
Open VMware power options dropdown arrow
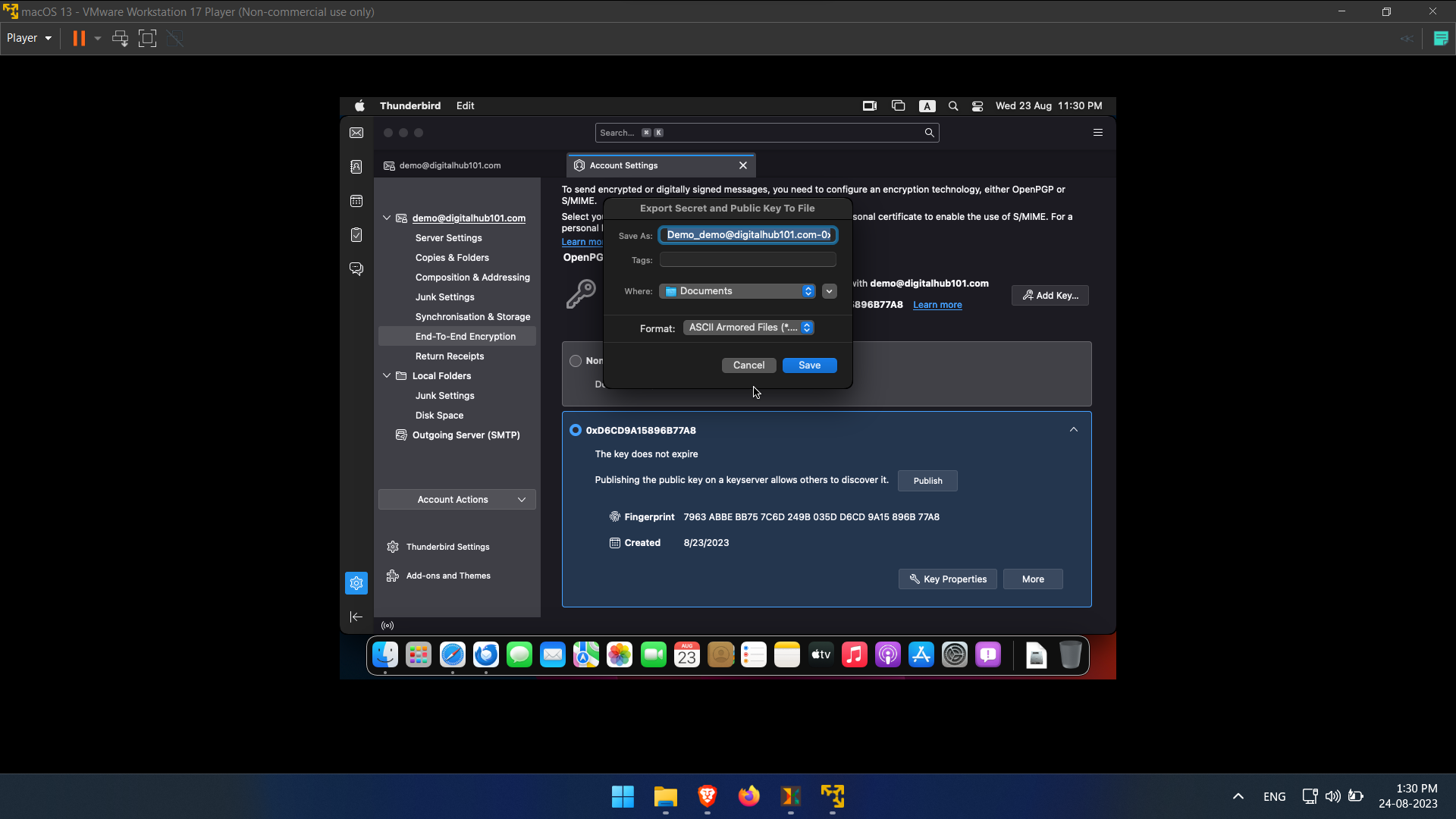pyautogui.click(x=98, y=38)
